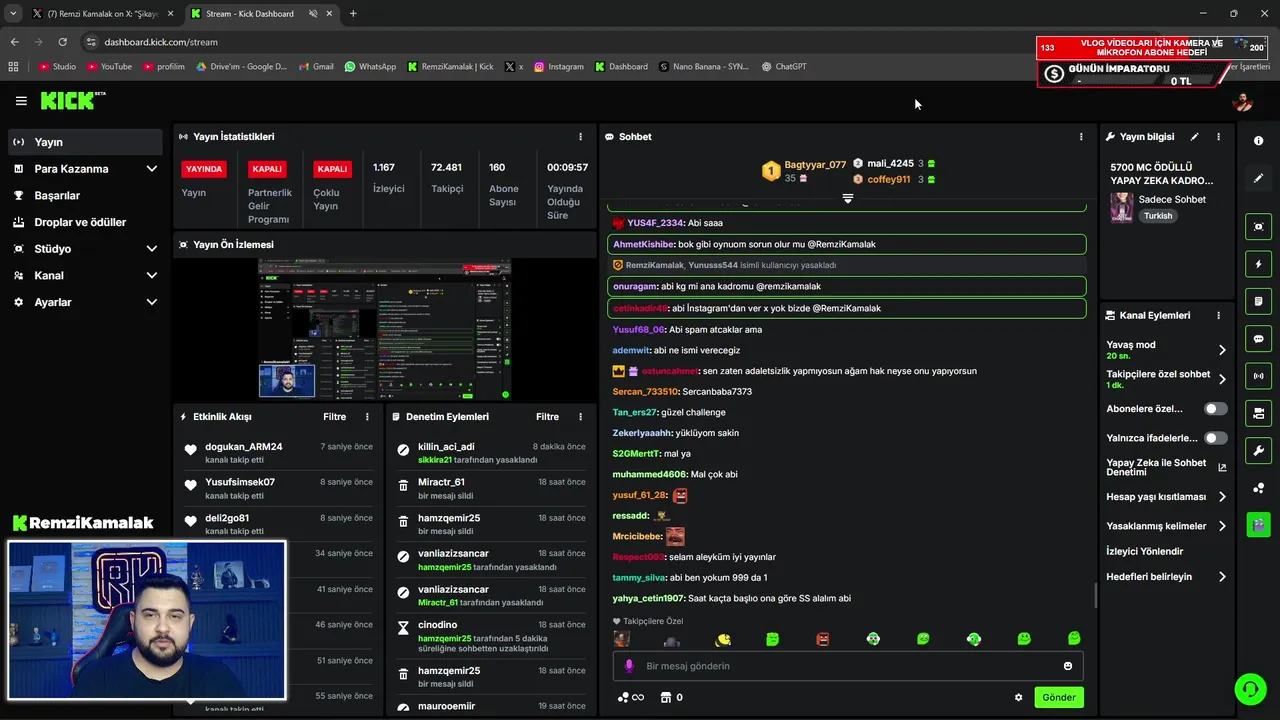Reload the page with browser refresh button

[x=62, y=42]
